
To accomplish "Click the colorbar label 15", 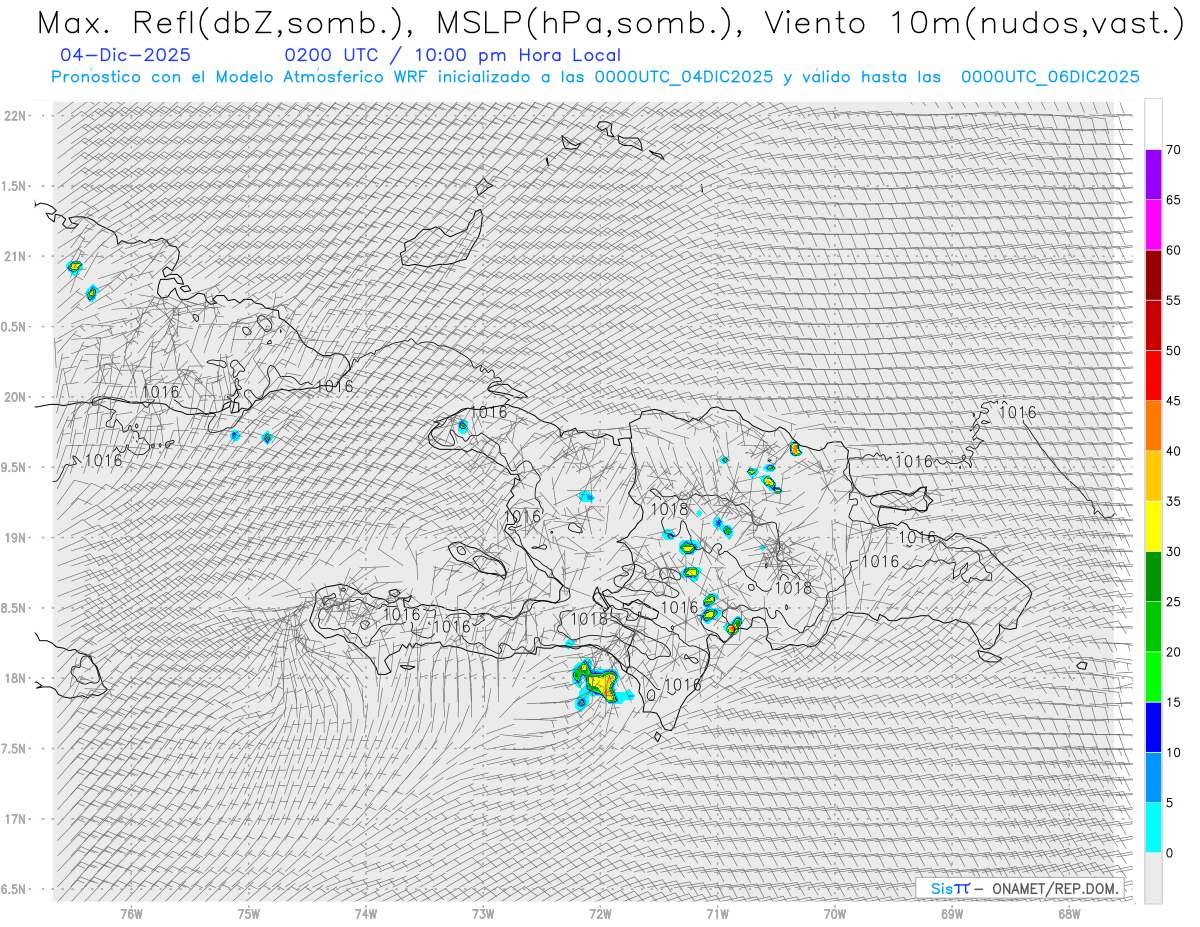I will [1173, 702].
